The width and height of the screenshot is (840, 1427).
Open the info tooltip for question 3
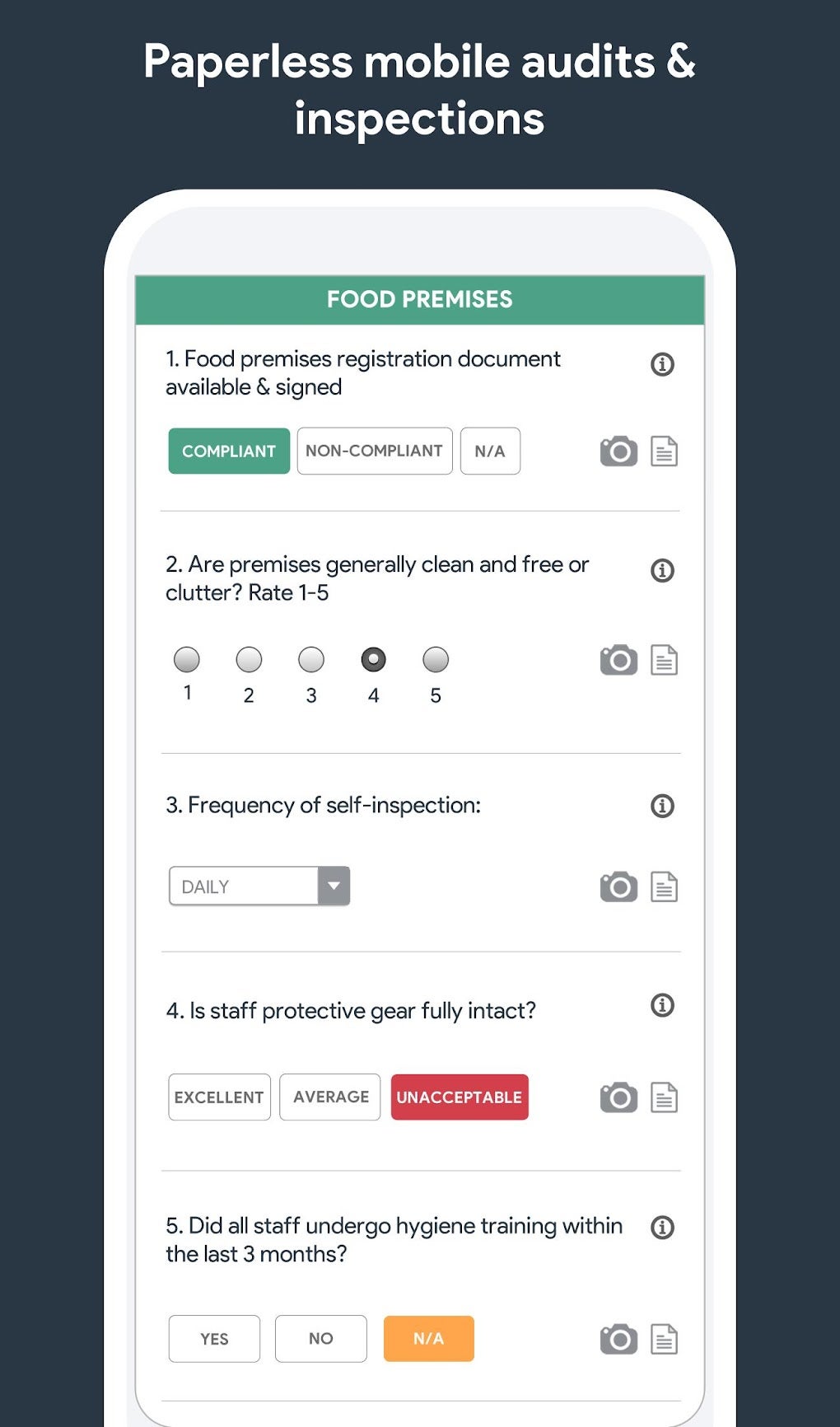coord(661,806)
